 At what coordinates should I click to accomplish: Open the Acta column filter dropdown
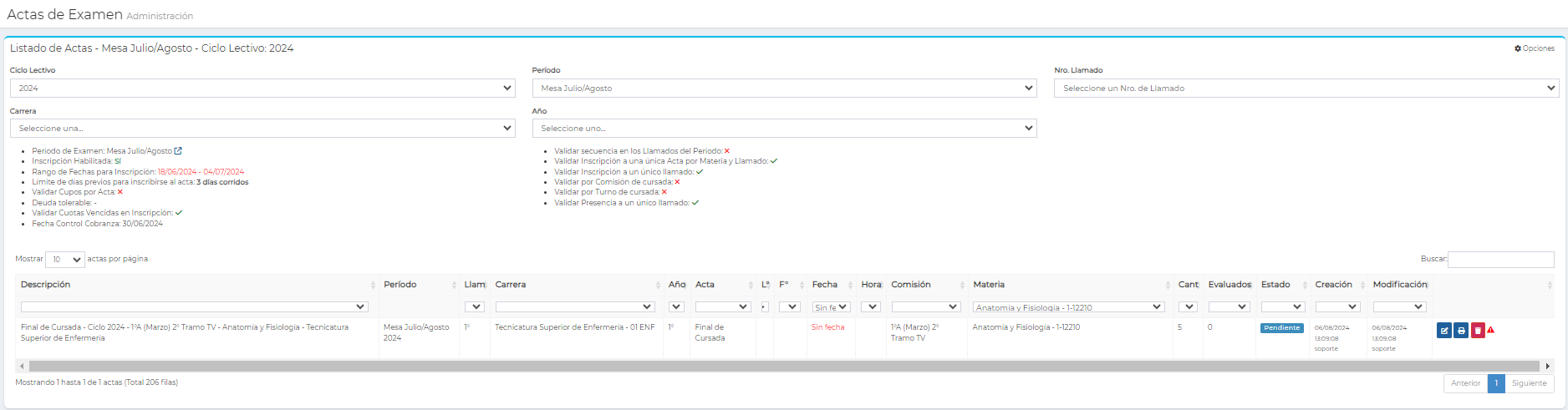(x=723, y=306)
